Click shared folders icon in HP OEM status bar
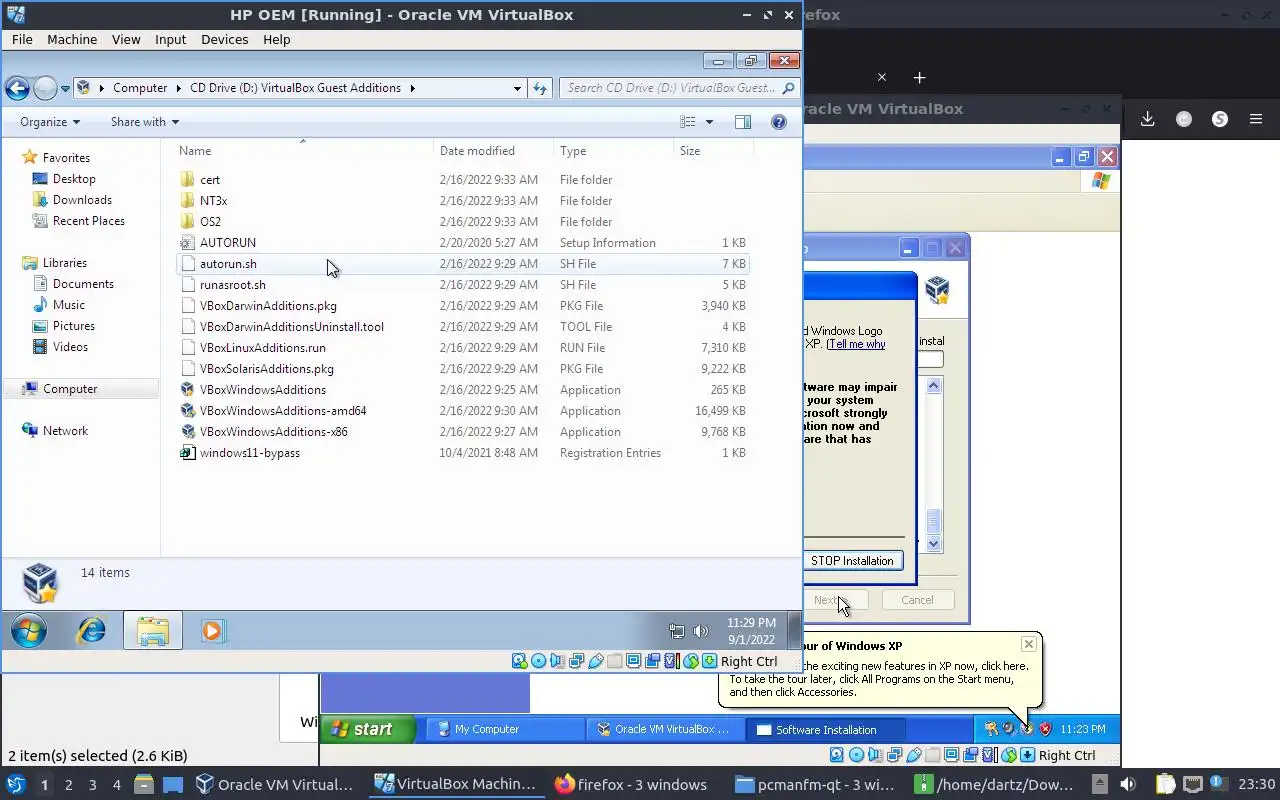The width and height of the screenshot is (1280, 800). (614, 661)
